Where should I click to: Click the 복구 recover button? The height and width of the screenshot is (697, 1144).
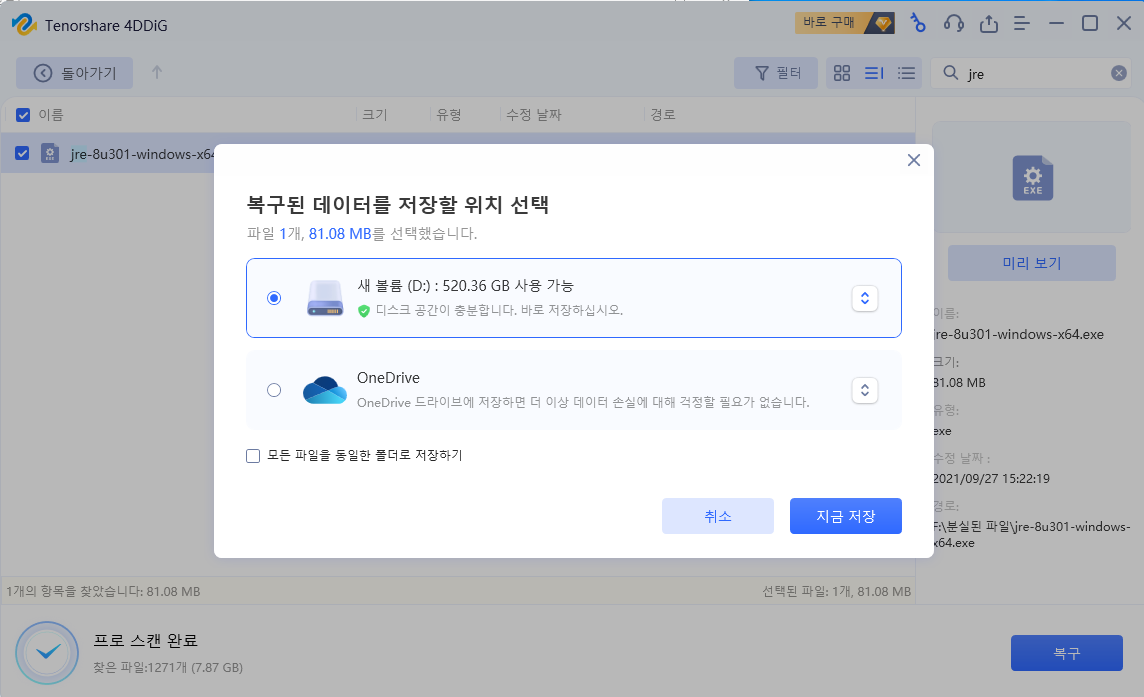pos(1067,653)
